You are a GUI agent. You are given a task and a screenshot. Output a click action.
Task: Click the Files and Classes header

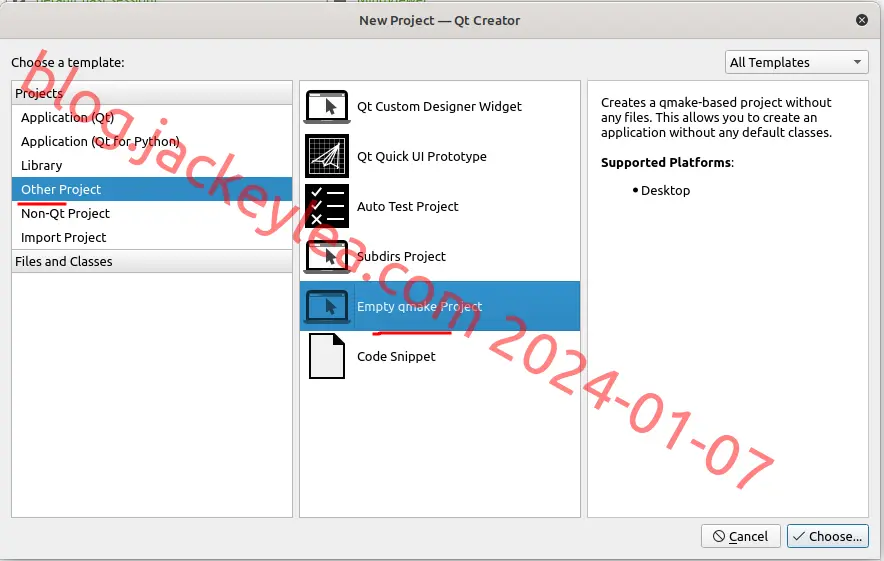coord(152,262)
